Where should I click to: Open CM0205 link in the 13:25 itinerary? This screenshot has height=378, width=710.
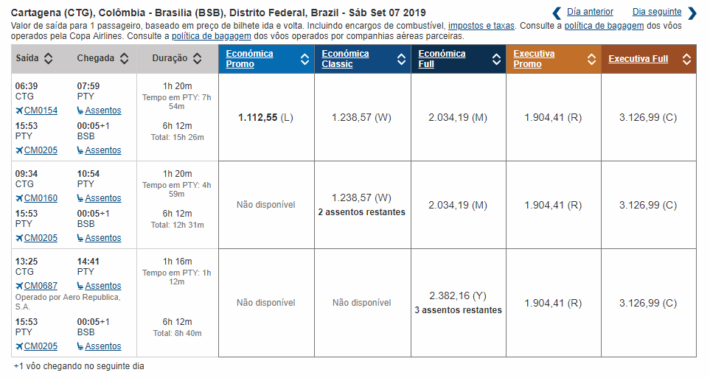tap(41, 346)
